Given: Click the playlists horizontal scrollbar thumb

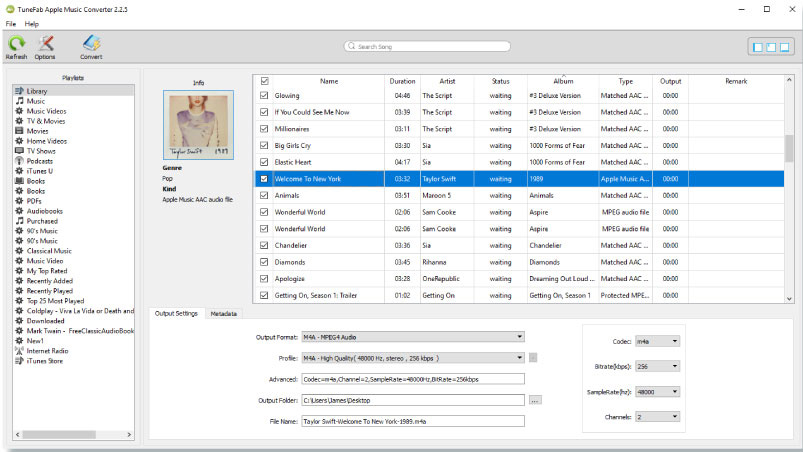Looking at the screenshot, I should pyautogui.click(x=58, y=435).
